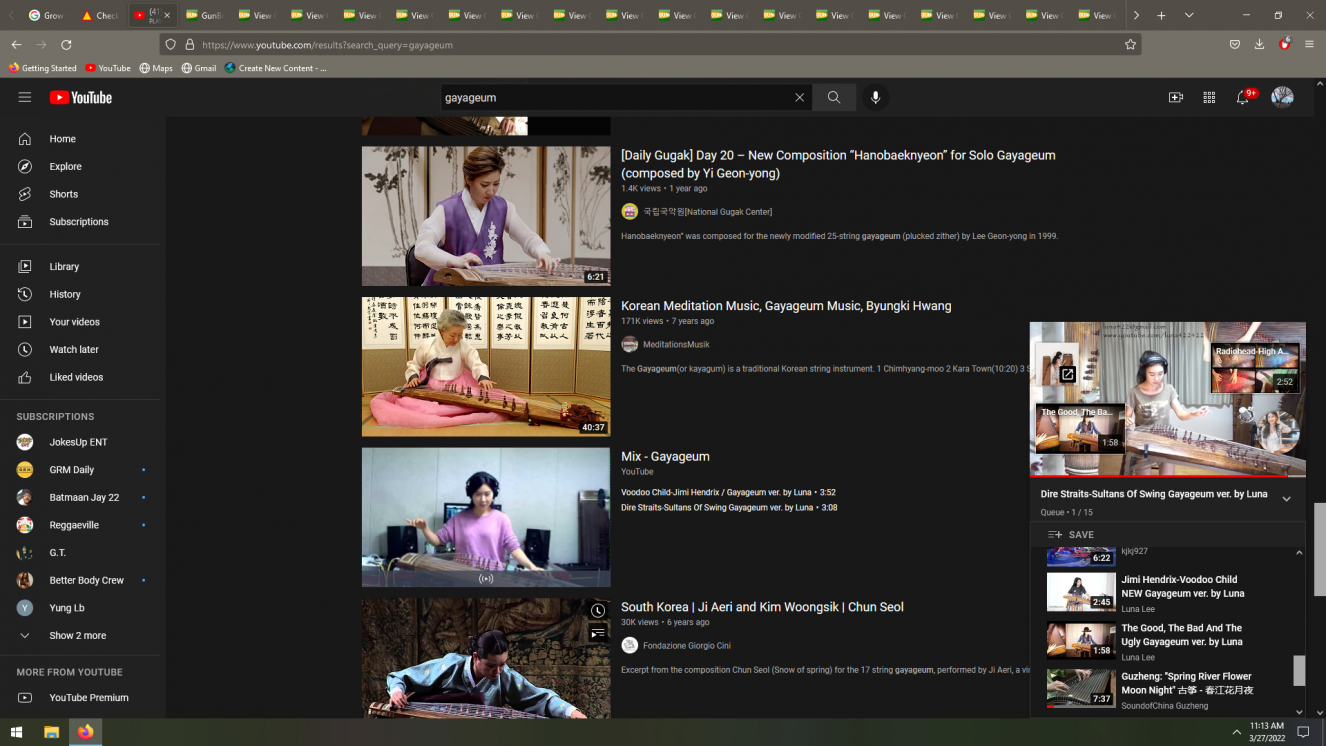Open History in the sidebar
Viewport: 1326px width, 746px height.
click(x=80, y=294)
